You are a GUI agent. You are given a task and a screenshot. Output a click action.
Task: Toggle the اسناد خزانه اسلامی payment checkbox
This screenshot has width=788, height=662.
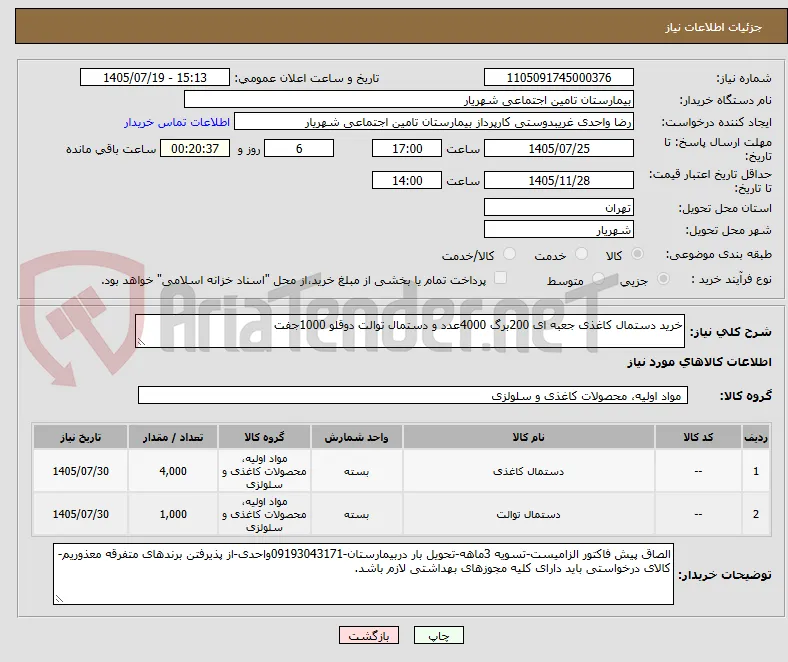click(x=501, y=278)
